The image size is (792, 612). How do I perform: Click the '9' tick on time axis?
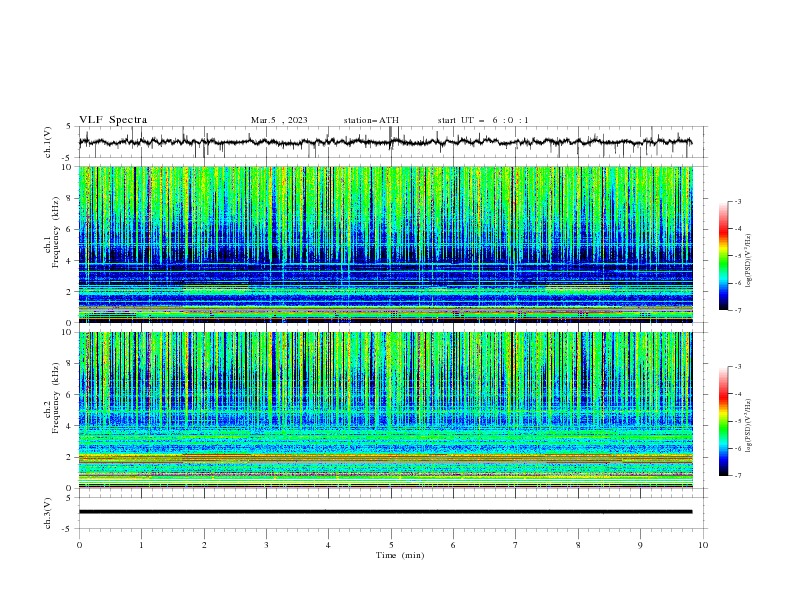click(640, 545)
